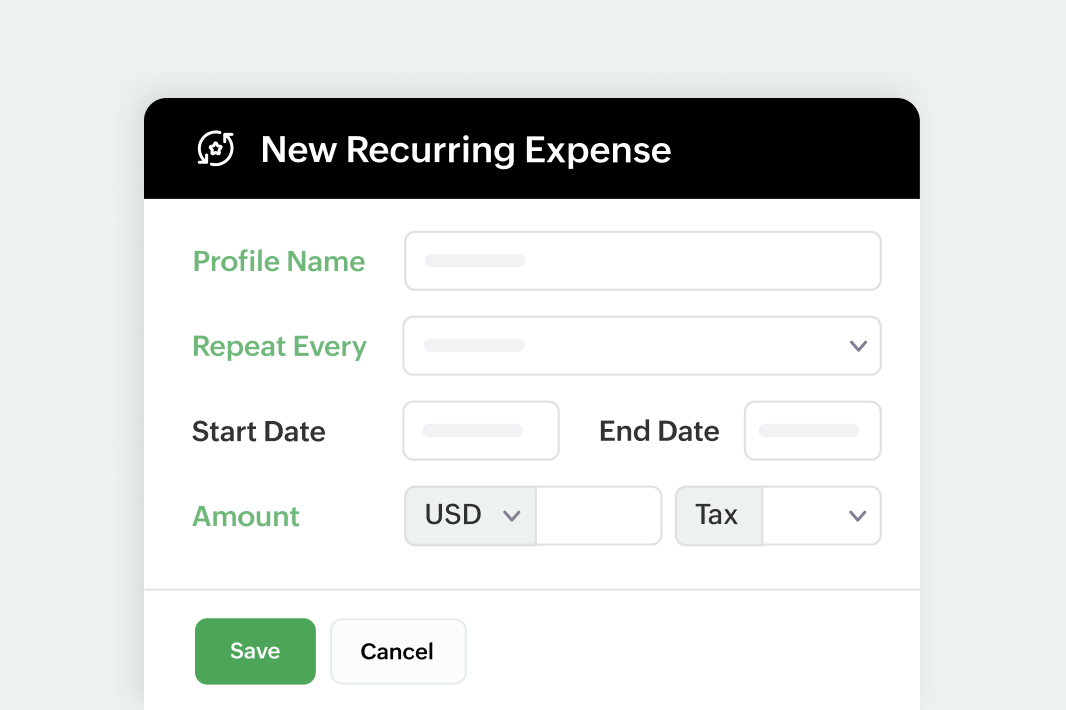Viewport: 1066px width, 710px height.
Task: Open currency list via chevron beside USD
Action: click(512, 516)
